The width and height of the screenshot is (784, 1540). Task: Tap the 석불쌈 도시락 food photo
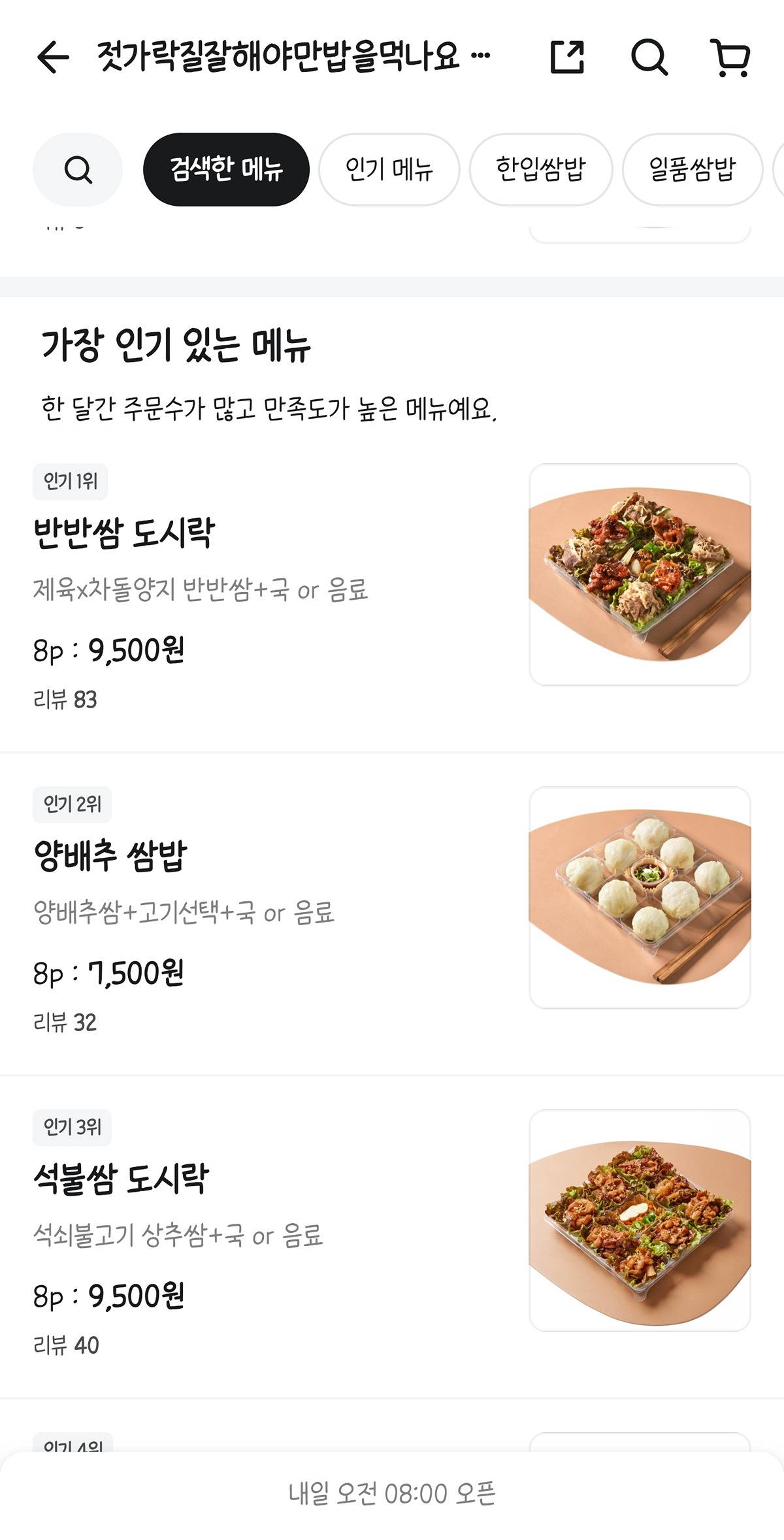pos(640,1220)
